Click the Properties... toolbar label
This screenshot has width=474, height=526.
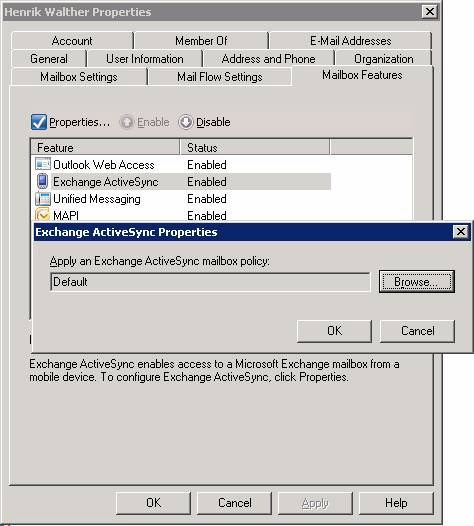tap(80, 122)
